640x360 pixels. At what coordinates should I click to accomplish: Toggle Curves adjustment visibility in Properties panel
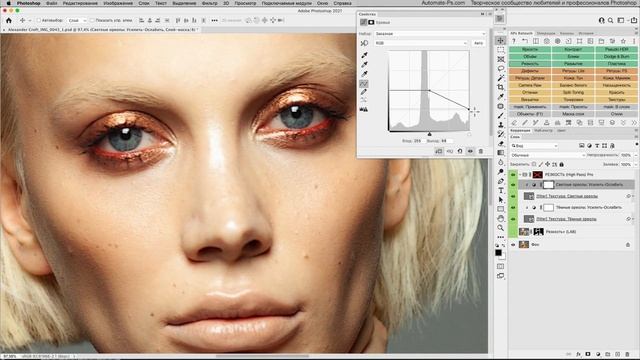[470, 151]
